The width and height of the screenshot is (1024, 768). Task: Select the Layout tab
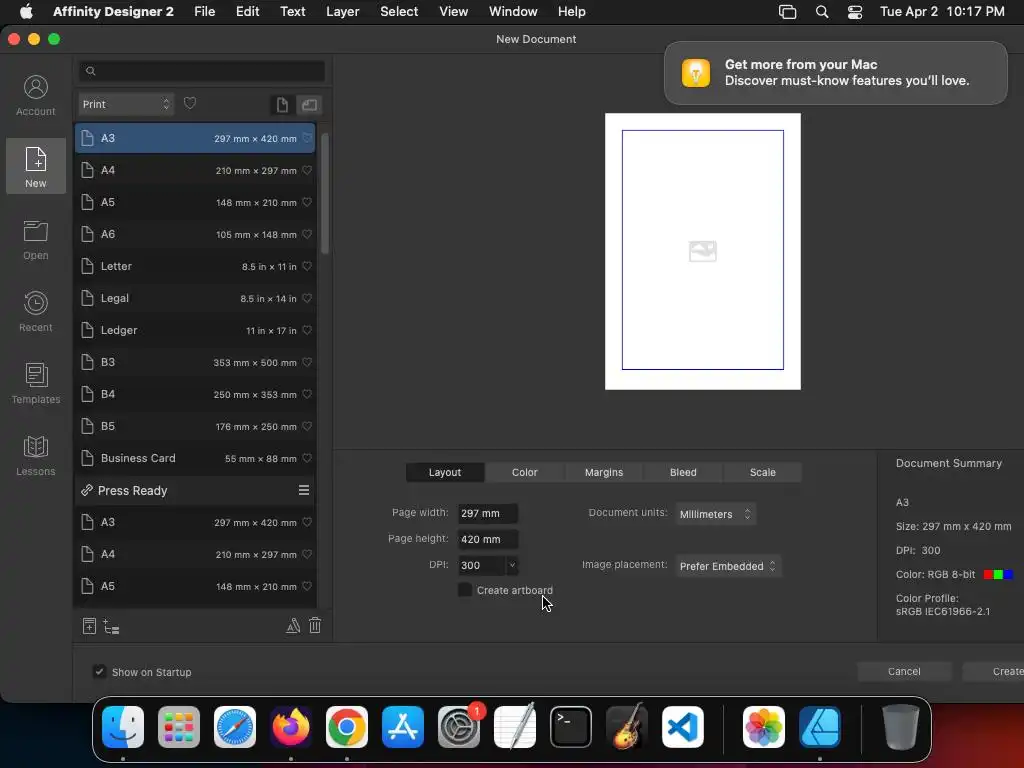pyautogui.click(x=445, y=472)
